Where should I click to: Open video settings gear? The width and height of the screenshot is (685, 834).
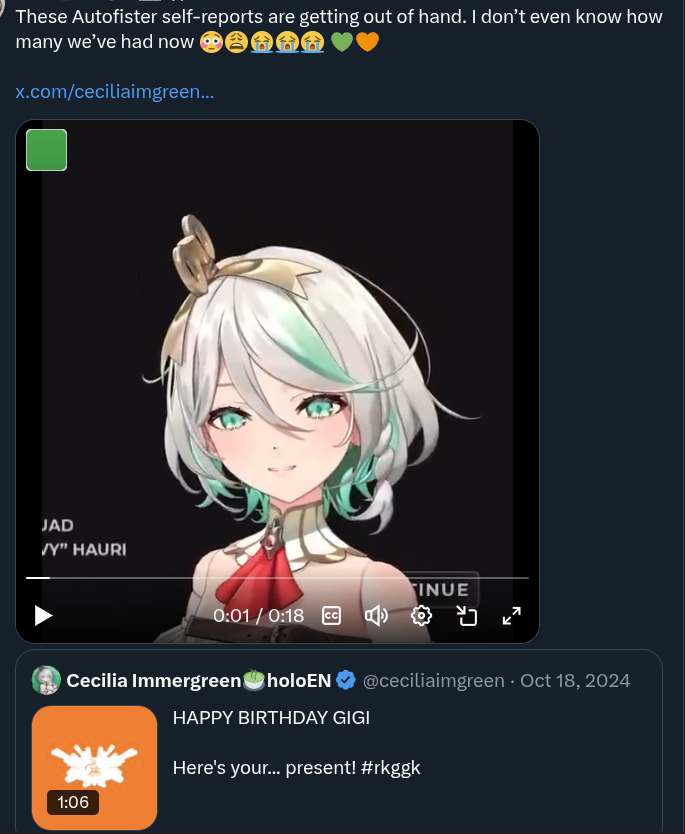421,615
